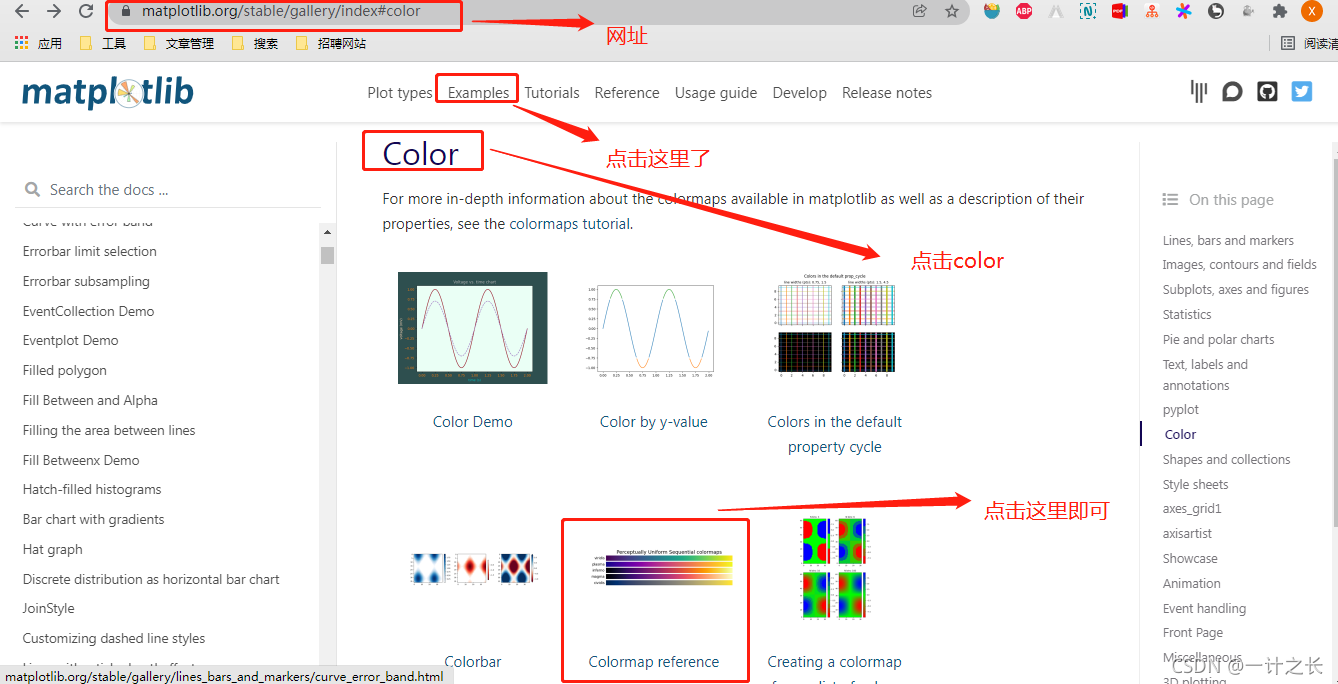The height and width of the screenshot is (684, 1338).
Task: Click the dashed-square N extension icon
Action: 1088,12
